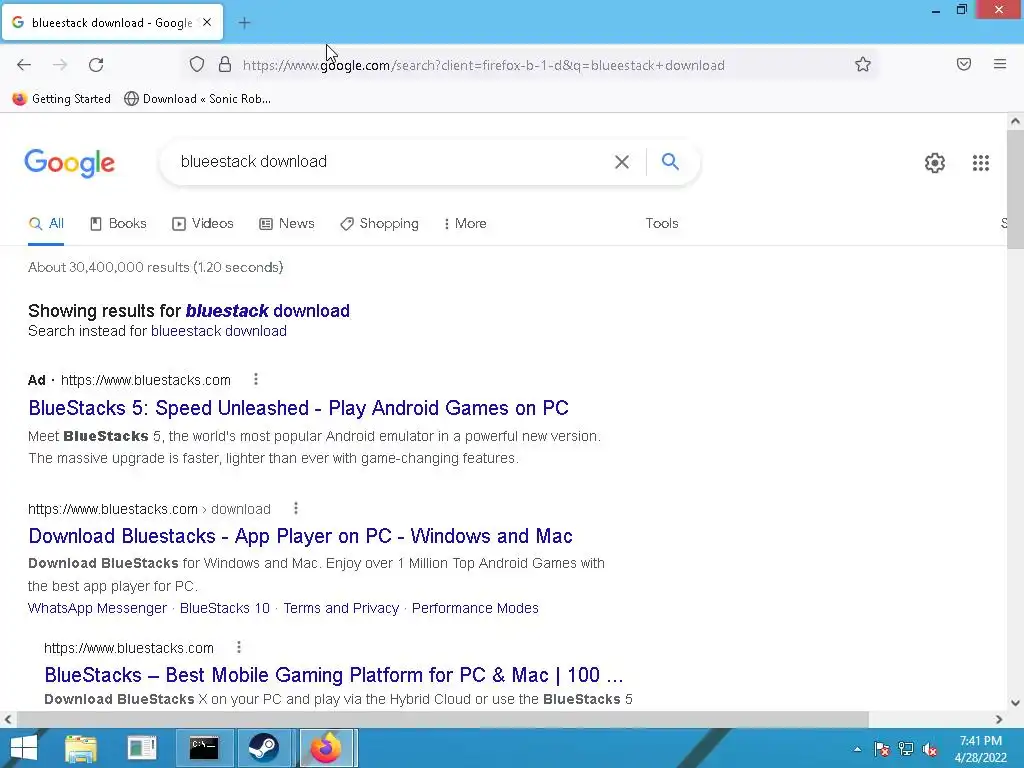This screenshot has height=768, width=1024.
Task: Open Terms and Privacy sitelink
Action: pos(341,608)
